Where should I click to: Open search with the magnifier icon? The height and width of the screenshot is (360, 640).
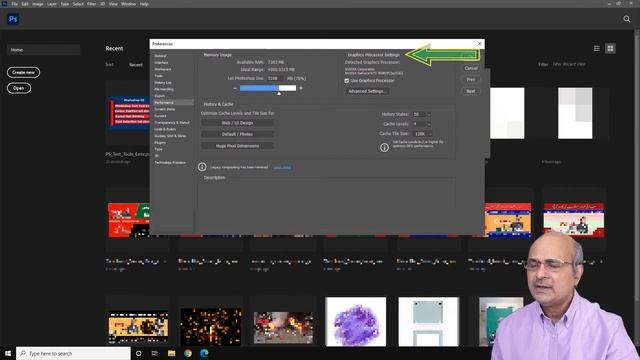coord(627,19)
